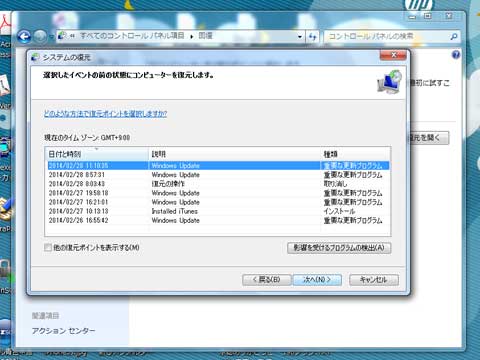Click the 復元の操作 description cell
This screenshot has height=360, width=480.
(168, 184)
